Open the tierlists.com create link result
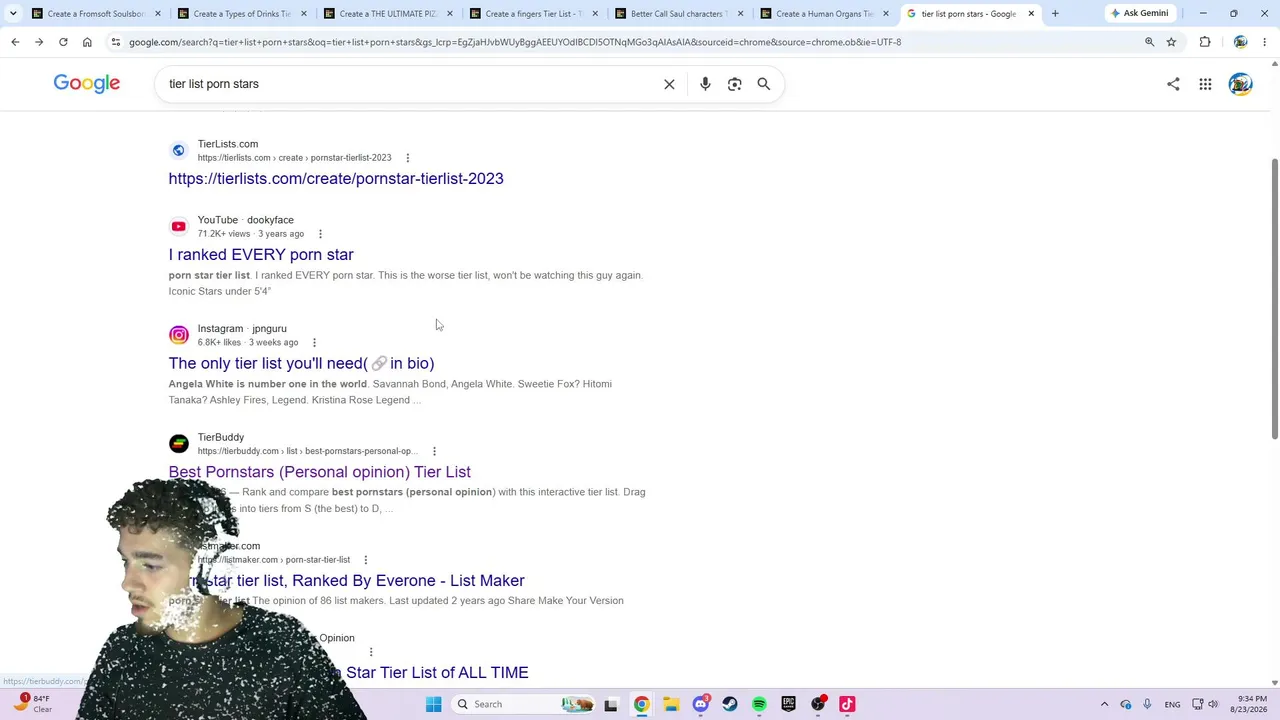The image size is (1280, 720). pyautogui.click(x=336, y=179)
